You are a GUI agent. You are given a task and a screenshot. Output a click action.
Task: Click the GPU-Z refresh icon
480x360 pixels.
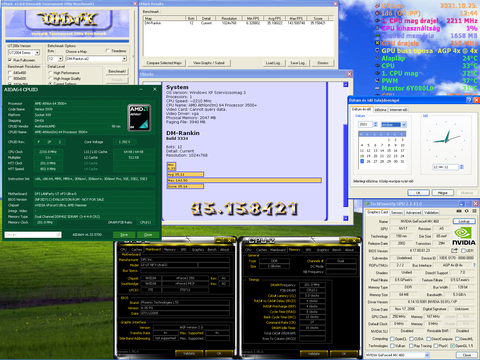tap(467, 211)
